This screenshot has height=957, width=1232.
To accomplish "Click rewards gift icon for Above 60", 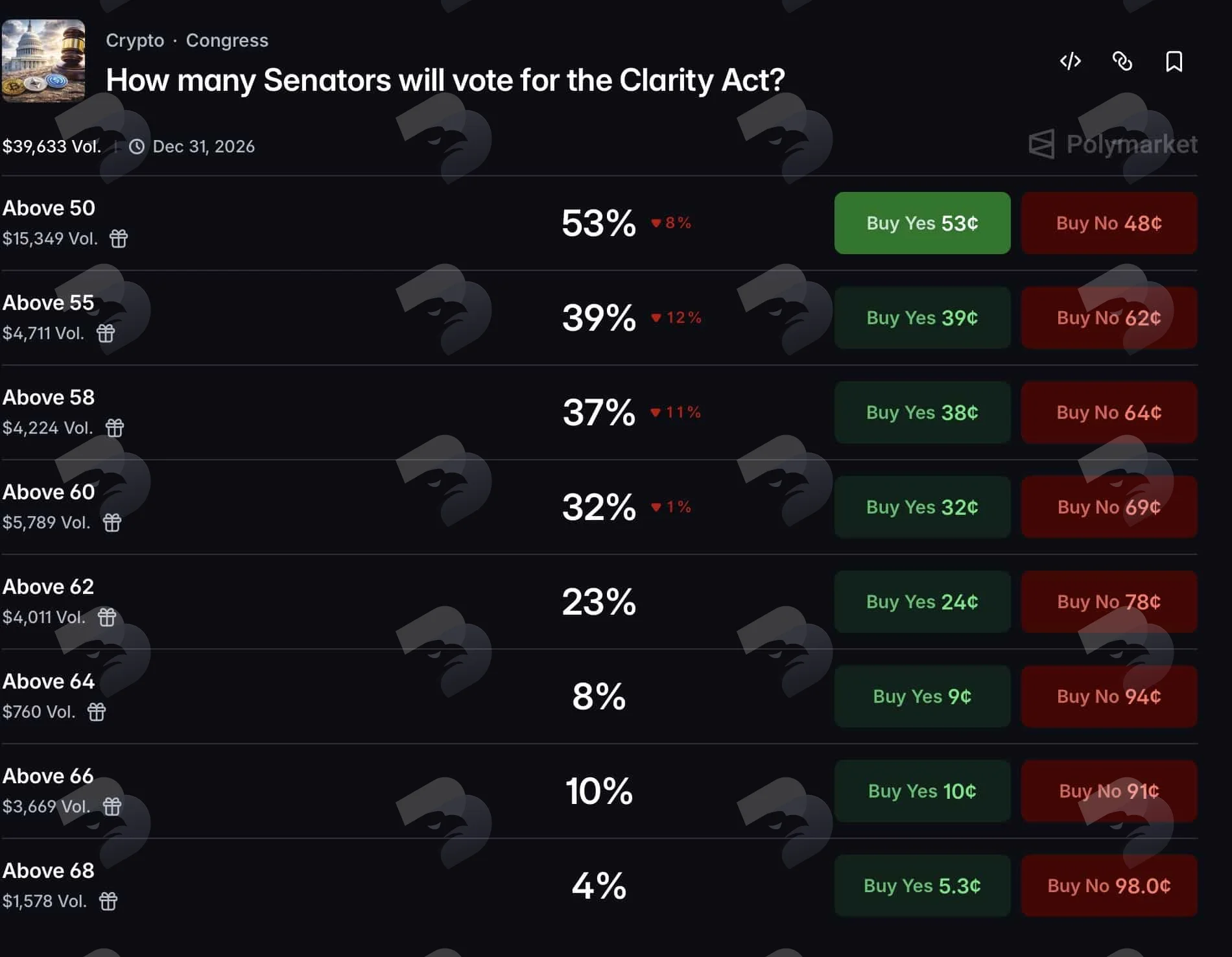I will click(112, 523).
